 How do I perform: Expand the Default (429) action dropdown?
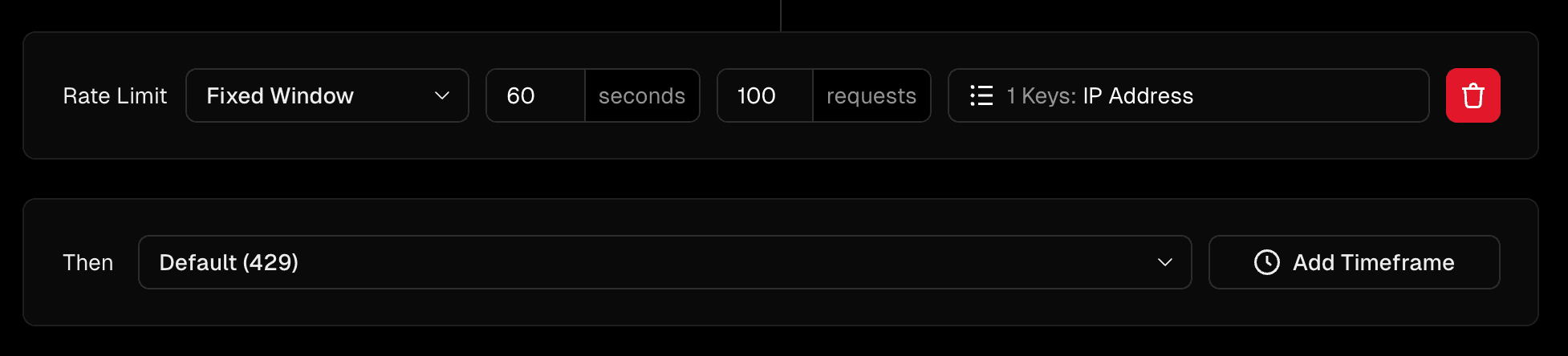coord(664,262)
